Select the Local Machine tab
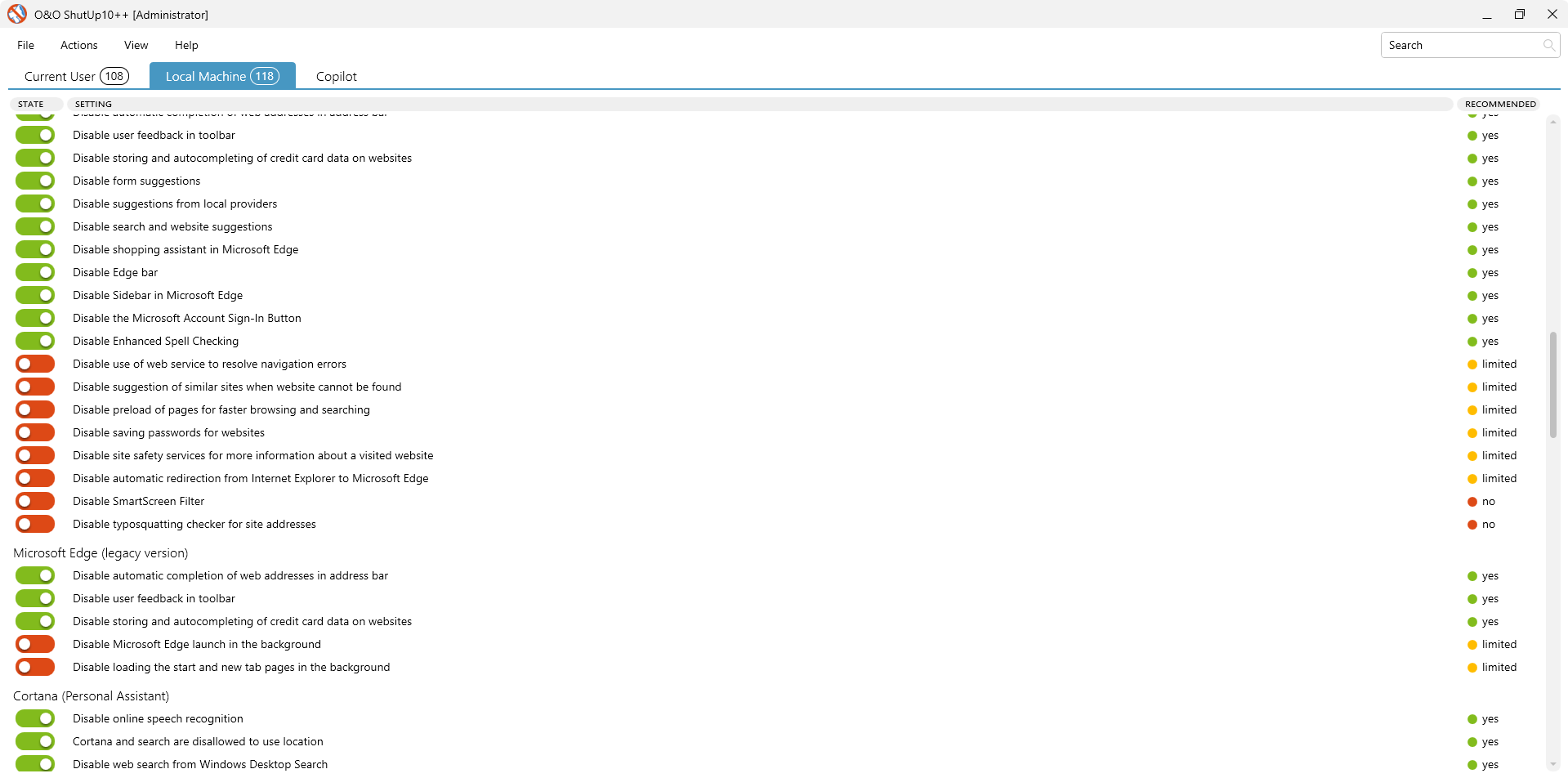Viewport: 1568px width, 778px height. (222, 76)
